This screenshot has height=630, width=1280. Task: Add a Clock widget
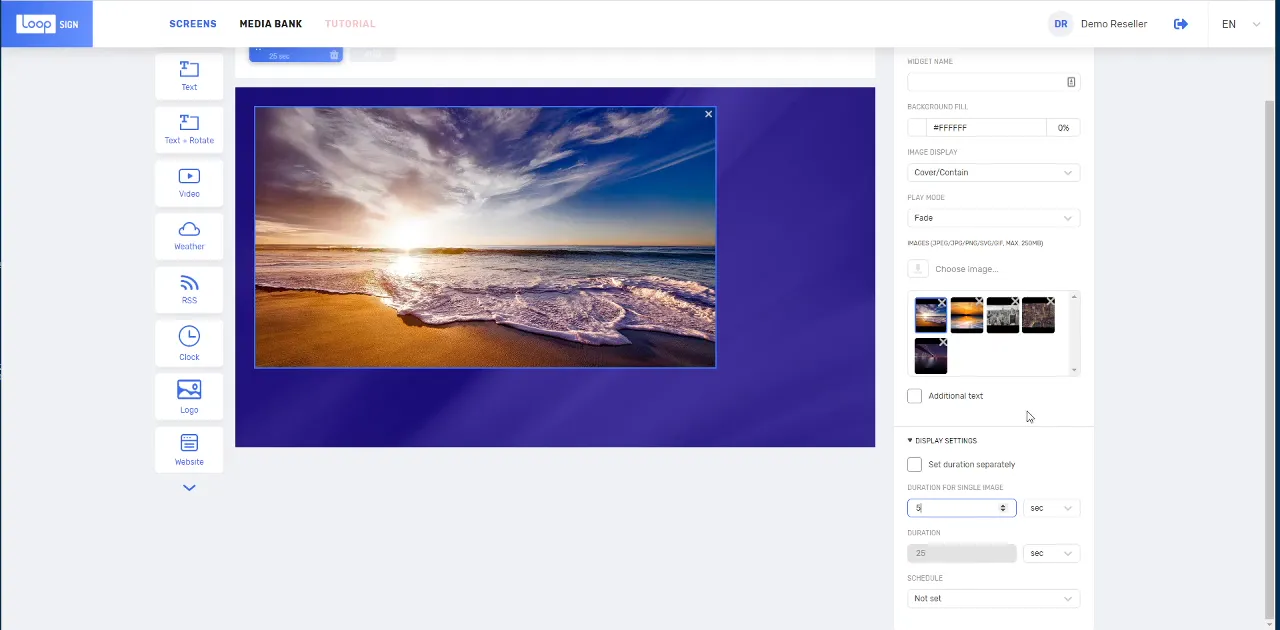[189, 343]
